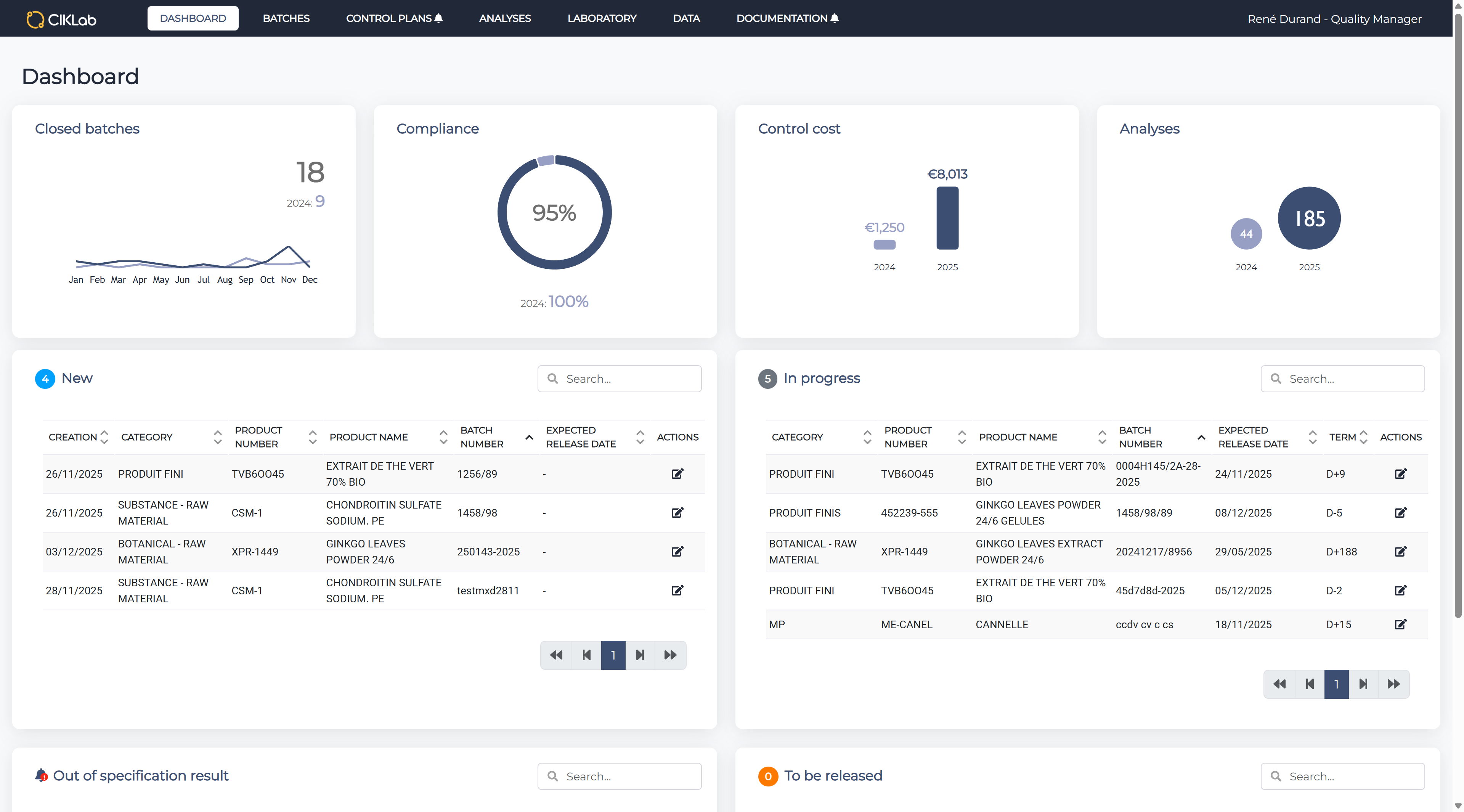Edit the EXTRAIT DE THE VERT batch 1256/89
Image resolution: width=1464 pixels, height=812 pixels.
pyautogui.click(x=677, y=473)
